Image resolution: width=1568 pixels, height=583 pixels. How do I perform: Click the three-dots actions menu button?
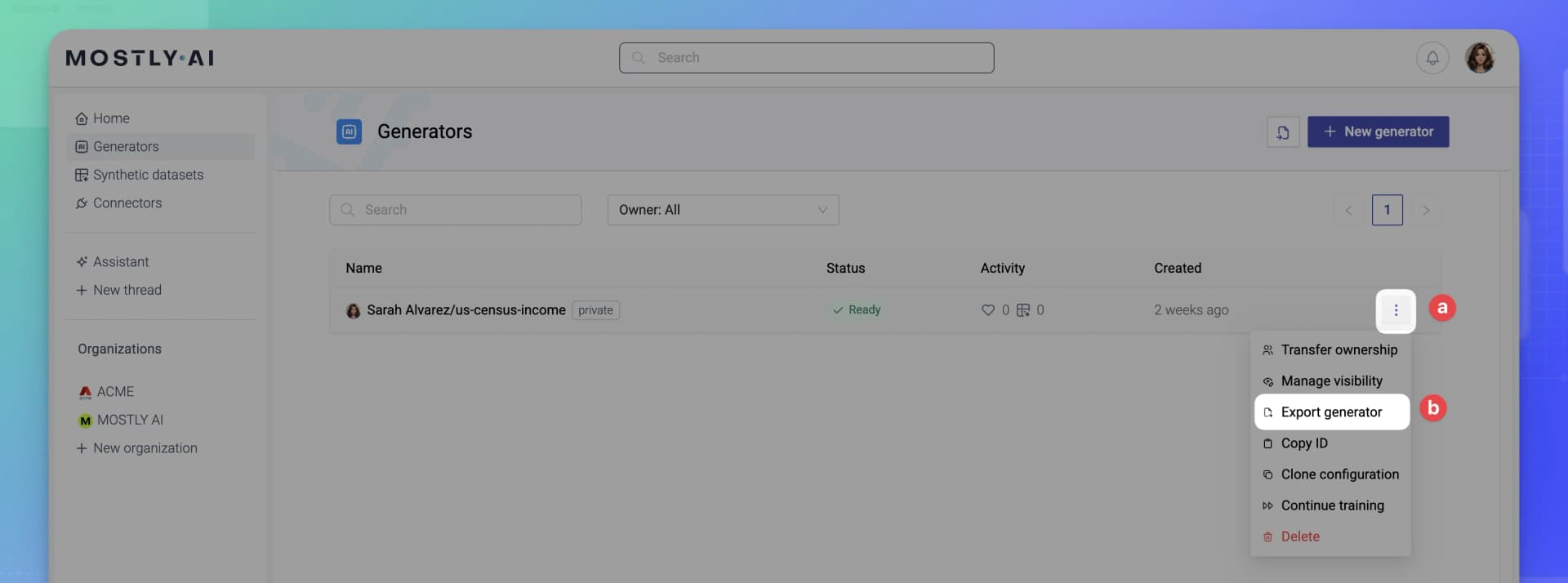[1396, 310]
